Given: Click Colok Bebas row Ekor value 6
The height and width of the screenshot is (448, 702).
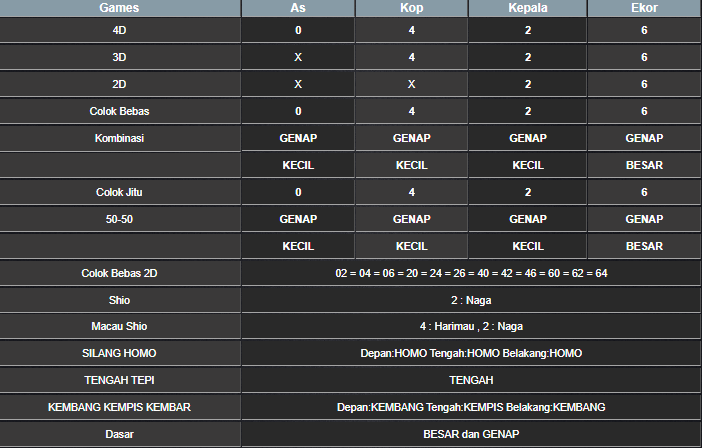Looking at the screenshot, I should 644,111.
